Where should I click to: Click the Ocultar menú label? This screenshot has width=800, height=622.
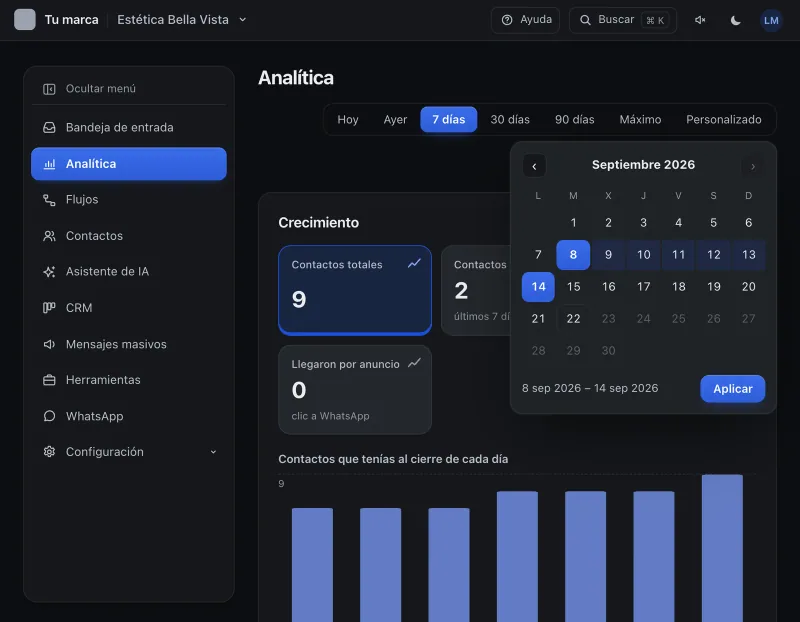point(101,89)
